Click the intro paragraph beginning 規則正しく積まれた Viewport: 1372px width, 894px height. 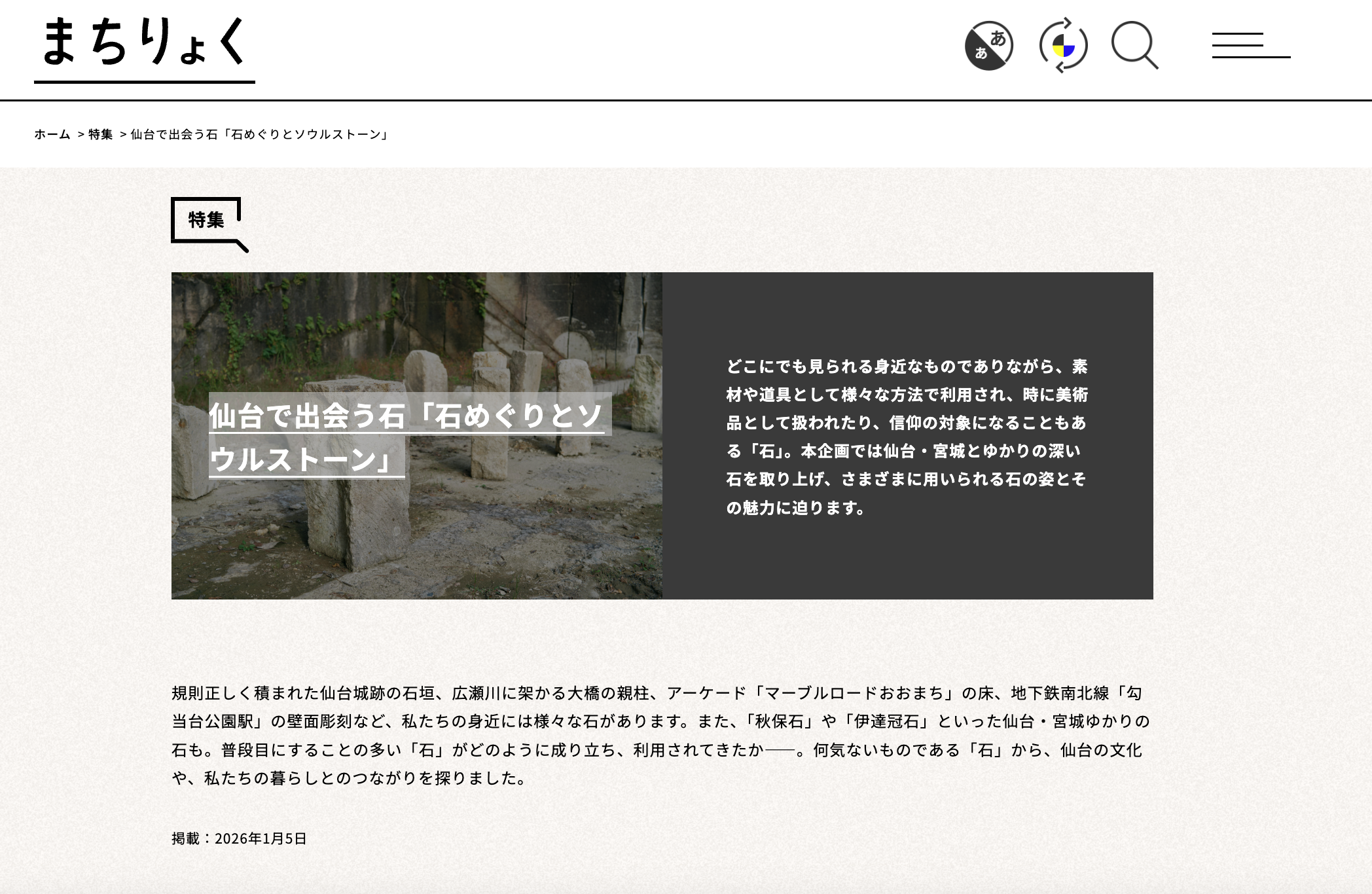[661, 735]
